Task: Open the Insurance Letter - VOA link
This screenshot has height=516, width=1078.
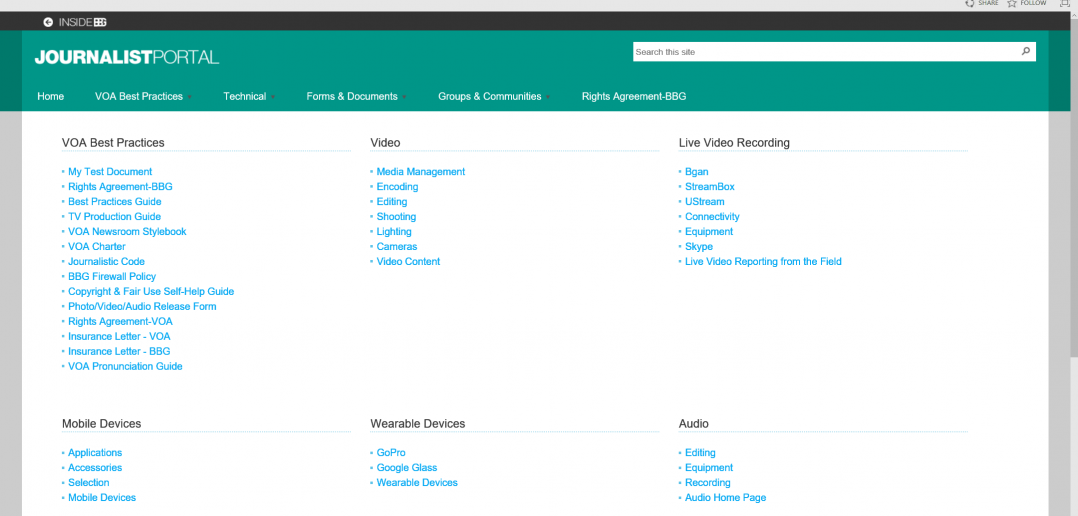Action: click(119, 337)
